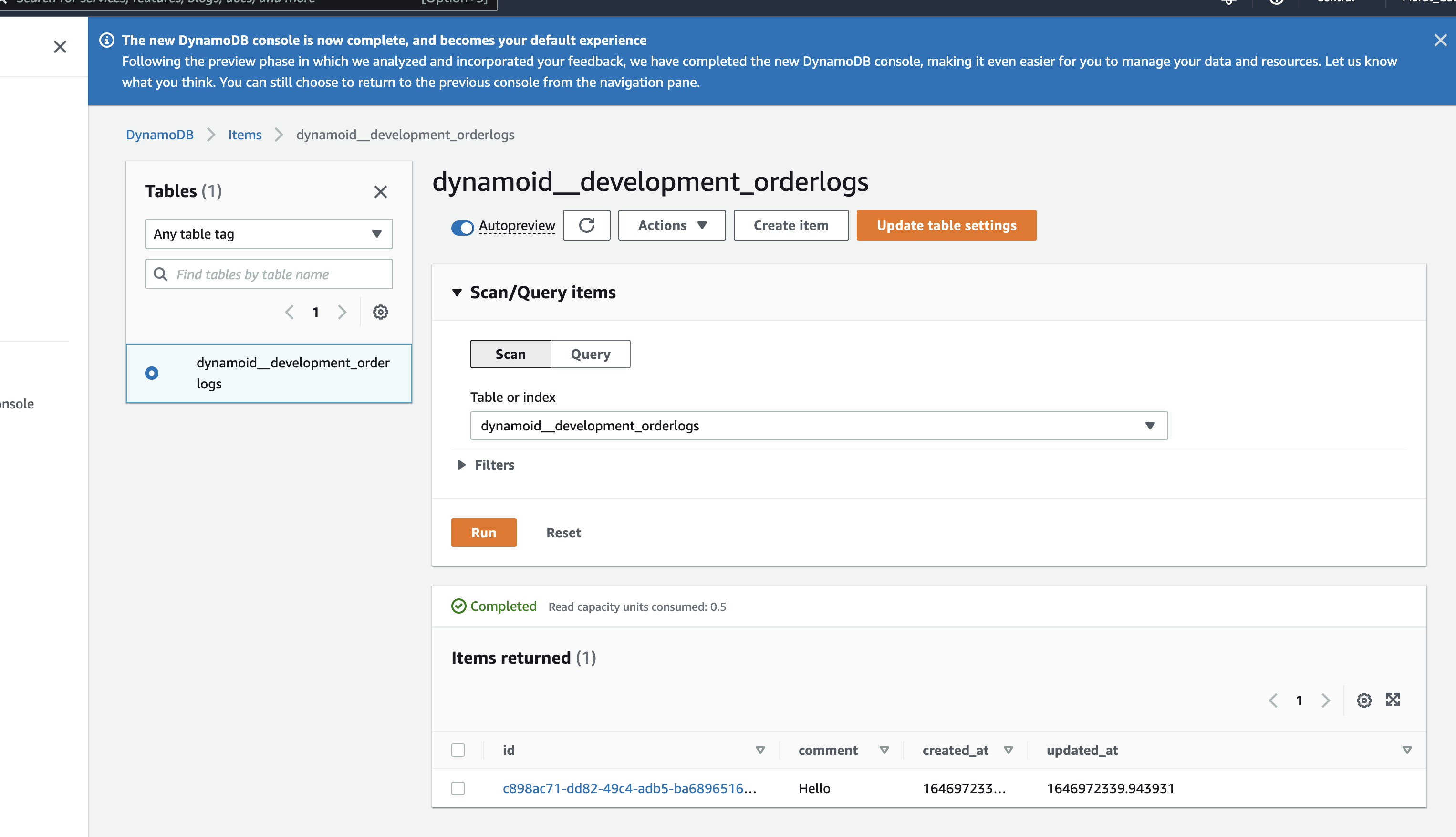Screen dimensions: 1456x837
Task: Click the refresh icon button
Action: pyautogui.click(x=586, y=225)
